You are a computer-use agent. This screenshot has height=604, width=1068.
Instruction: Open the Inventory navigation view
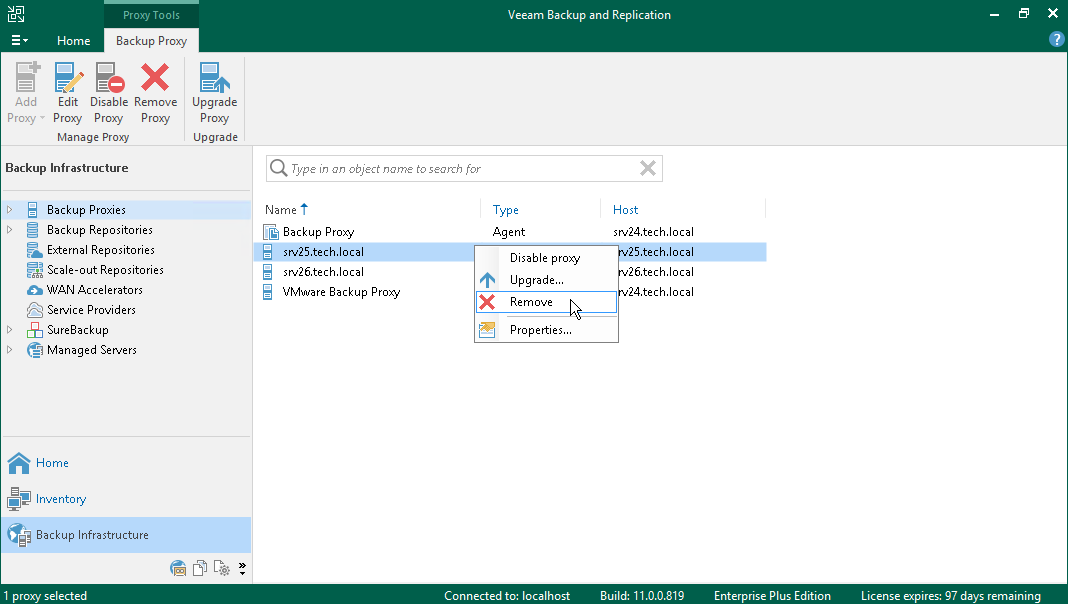(x=61, y=499)
